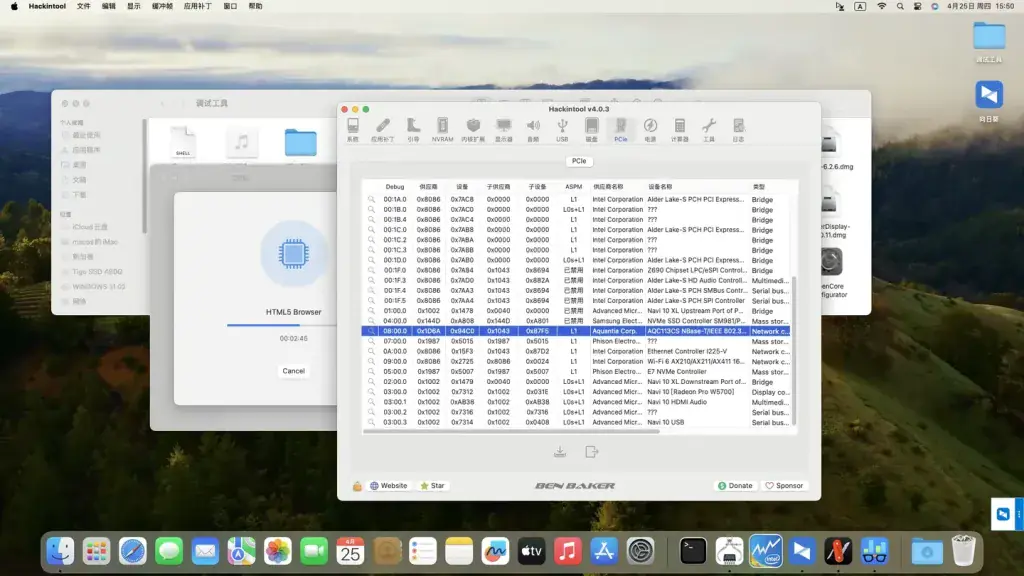Open Finder from the dock
Viewport: 1024px width, 576px height.
(60, 551)
